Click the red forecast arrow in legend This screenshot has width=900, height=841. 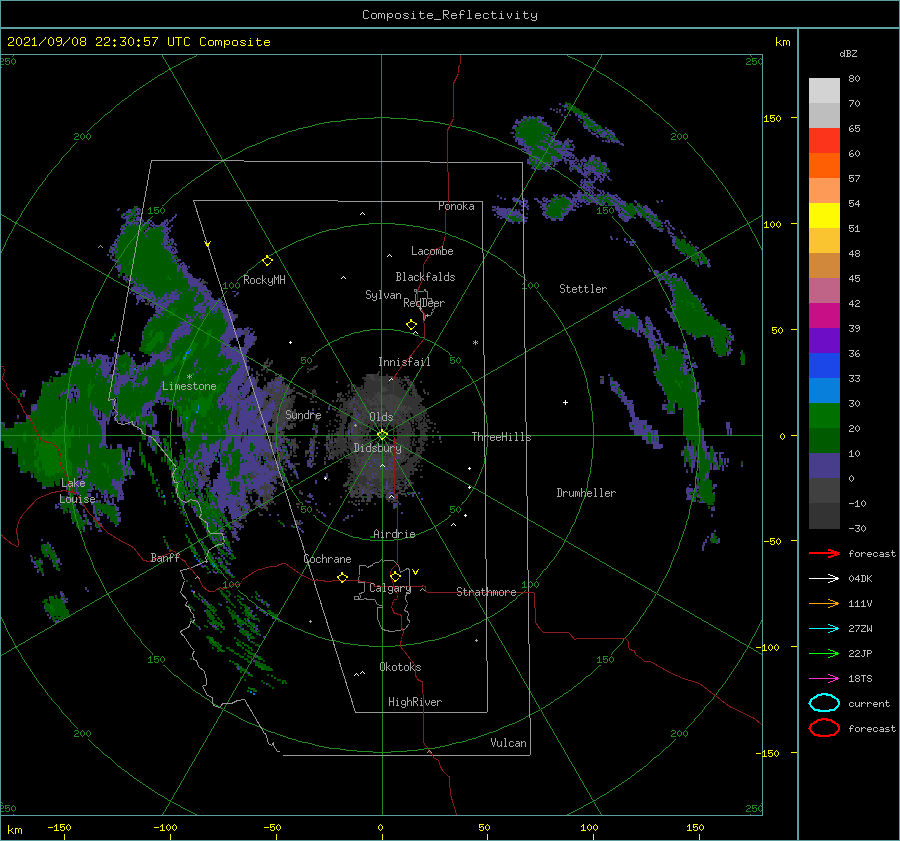(x=824, y=553)
